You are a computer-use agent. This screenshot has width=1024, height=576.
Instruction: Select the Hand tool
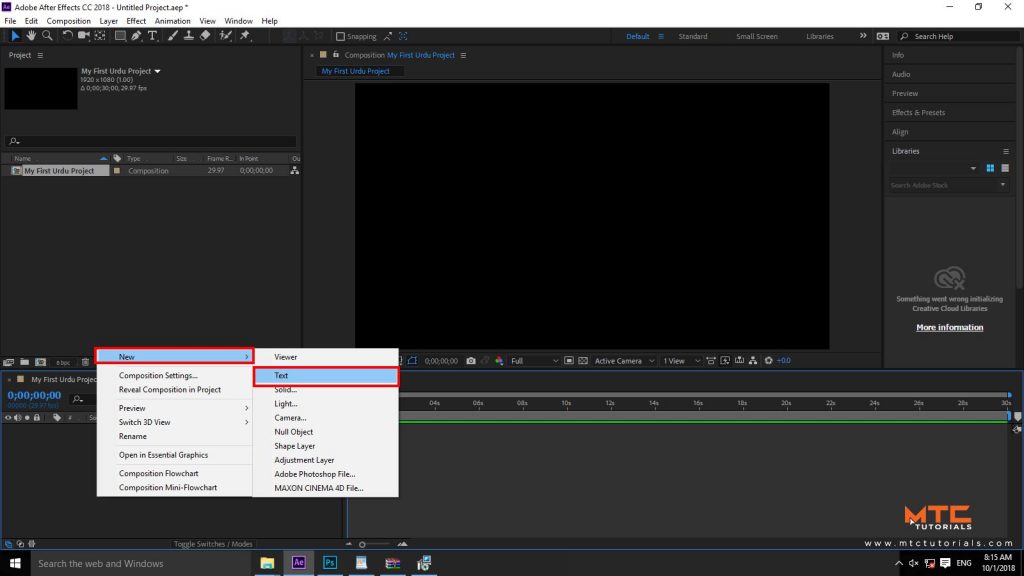click(x=31, y=36)
